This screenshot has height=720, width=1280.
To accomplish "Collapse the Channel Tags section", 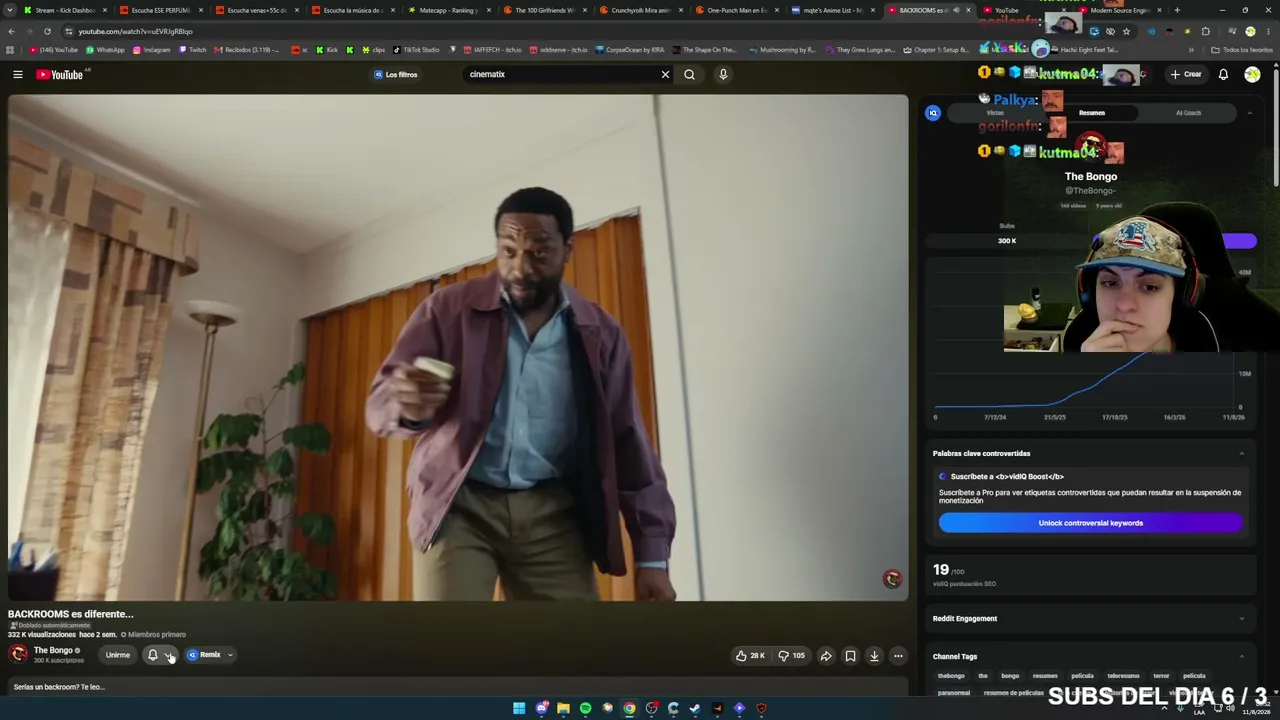I will coord(1242,656).
